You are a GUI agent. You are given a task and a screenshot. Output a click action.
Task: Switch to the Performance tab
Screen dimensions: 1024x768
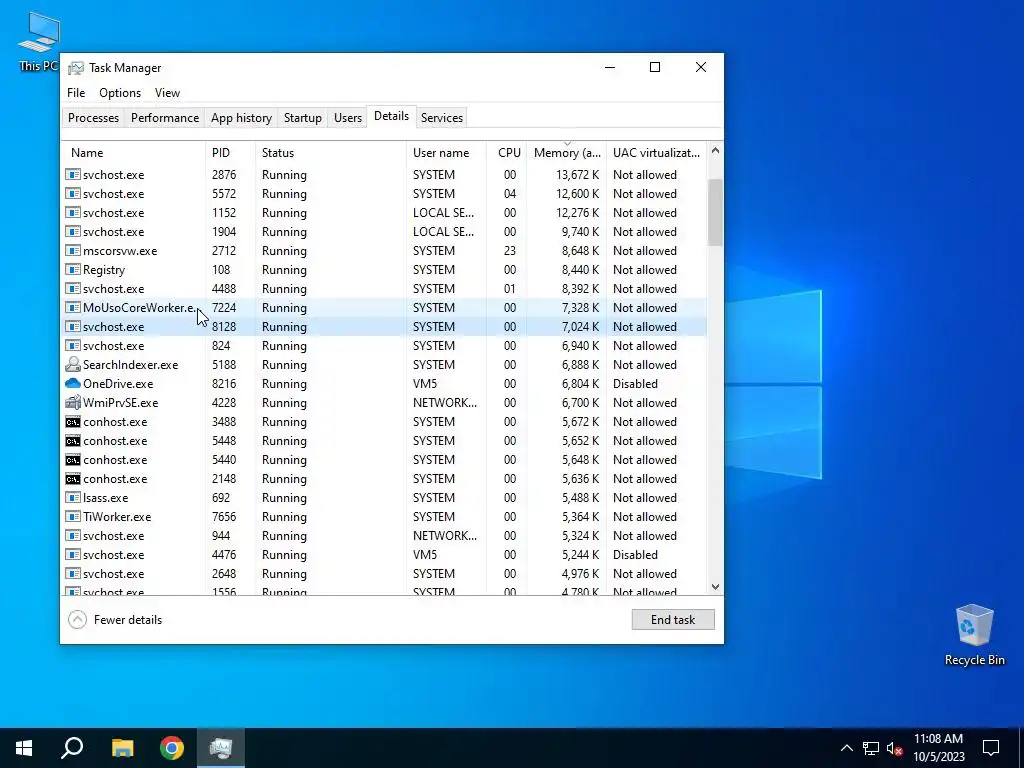point(165,118)
